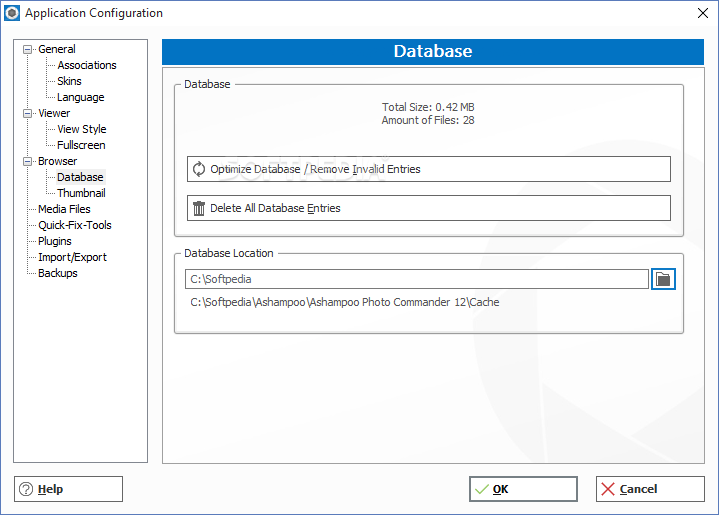Viewport: 719px width, 515px height.
Task: Open Help for this dialog
Action: pyautogui.click(x=68, y=489)
